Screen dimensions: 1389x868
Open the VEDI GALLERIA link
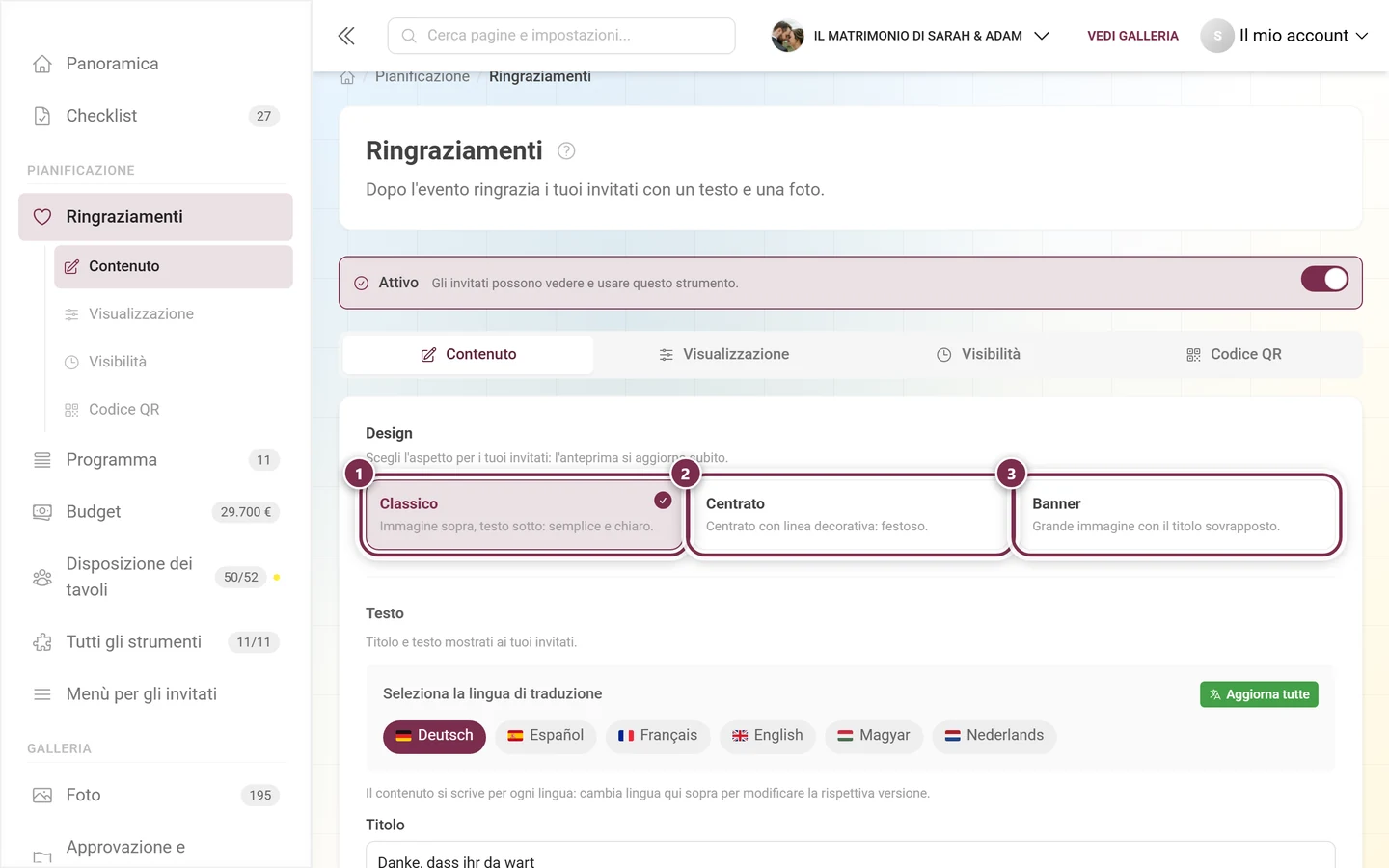(x=1132, y=36)
